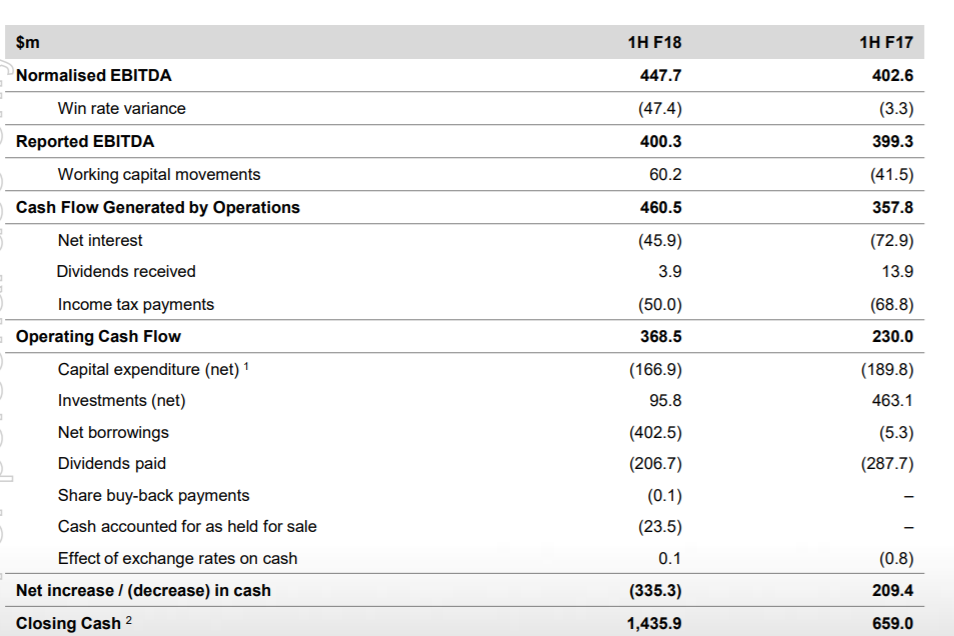The height and width of the screenshot is (636, 954).
Task: Click the Operating Cash Flow 368.5 value
Action: [x=661, y=337]
